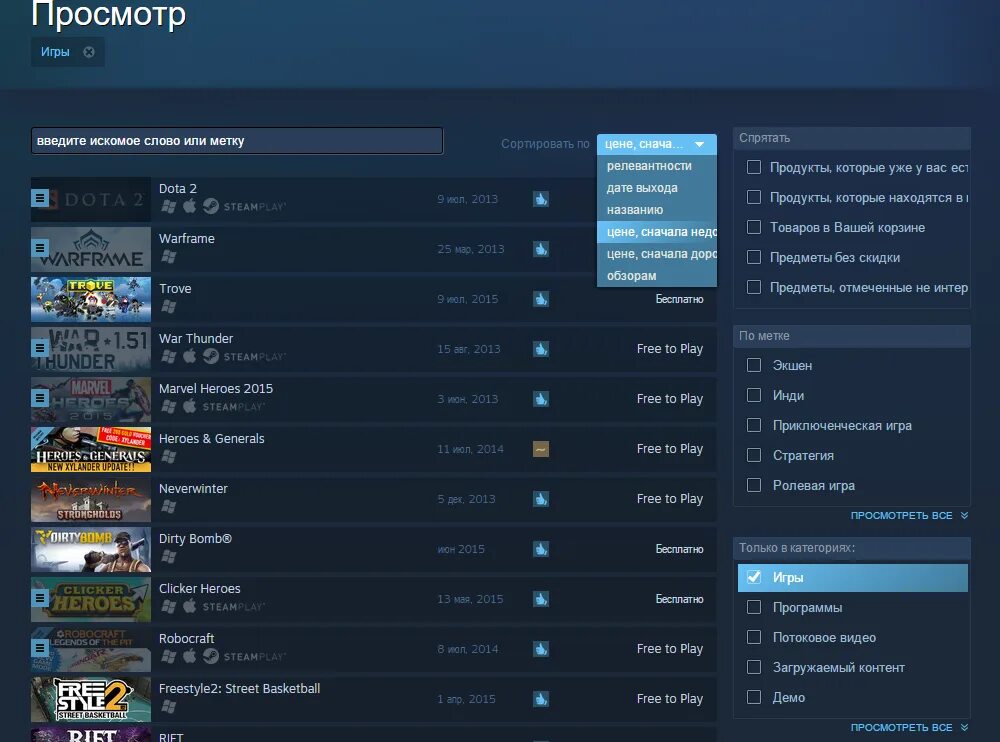Screen dimensions: 1000x742
Task: Check the Демо category filter
Action: point(754,697)
